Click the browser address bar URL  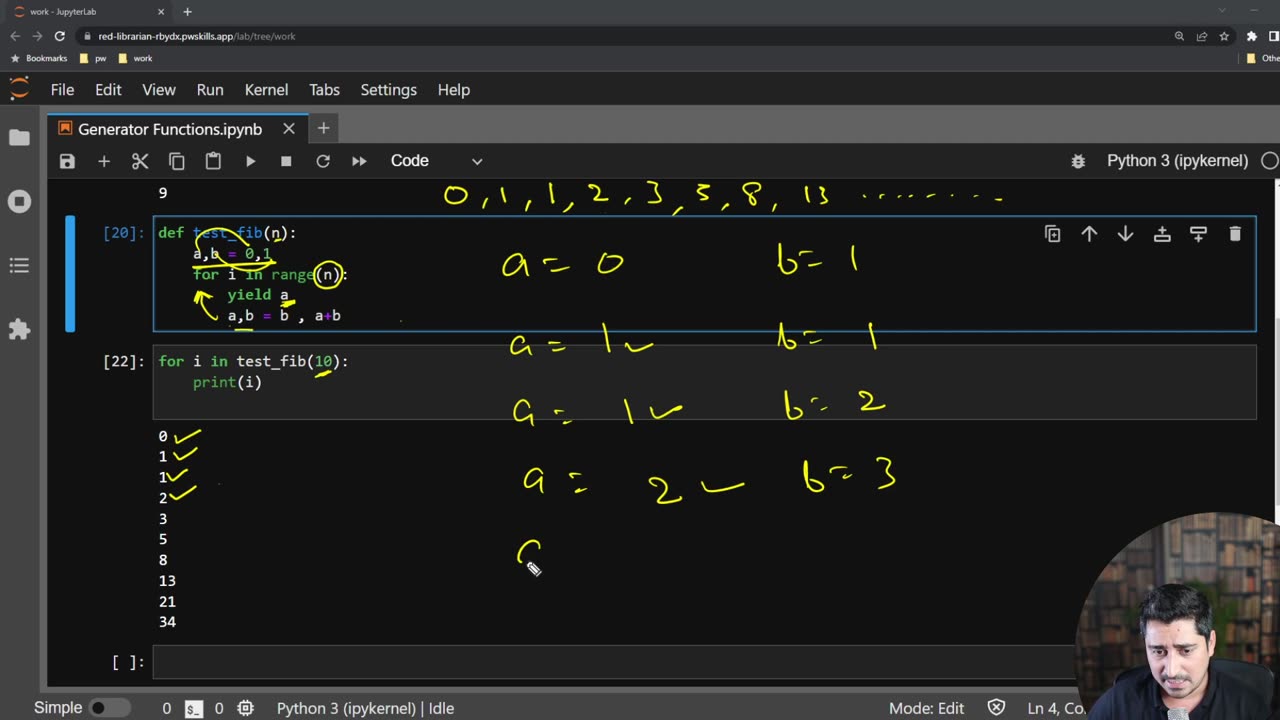197,36
